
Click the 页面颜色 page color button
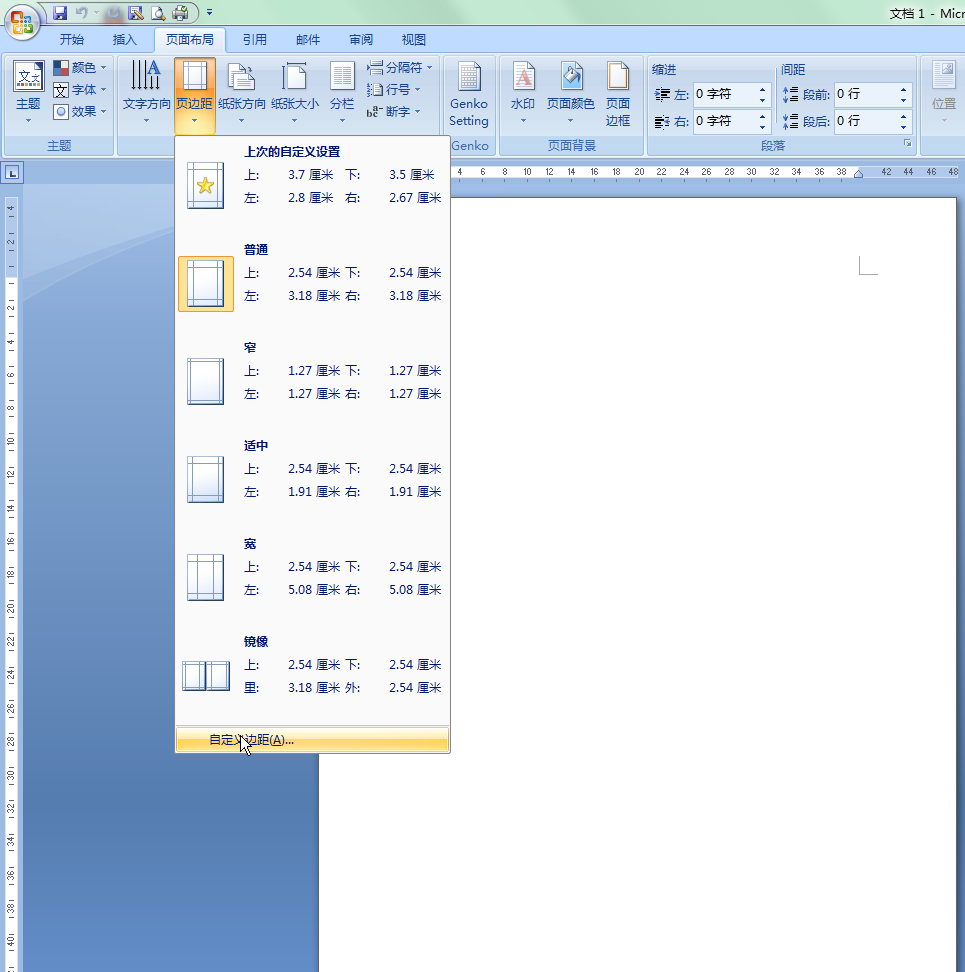click(570, 93)
